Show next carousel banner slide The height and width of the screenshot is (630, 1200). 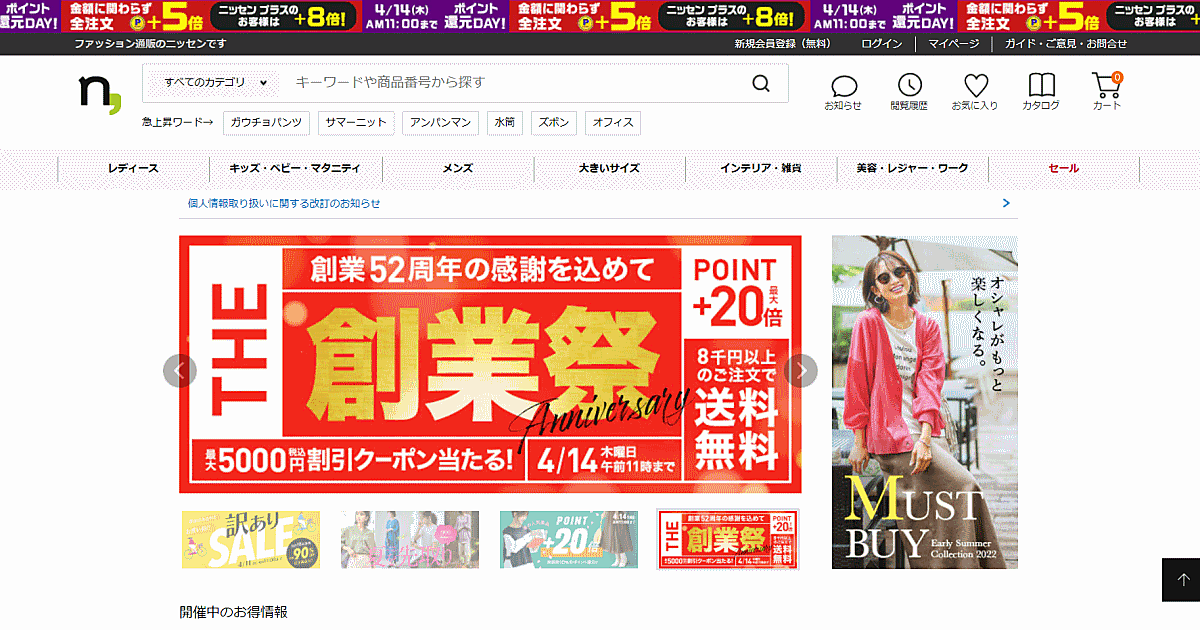coord(800,371)
